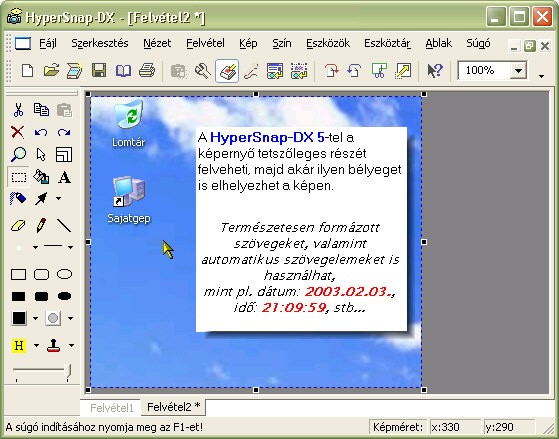Select the magnifier zoom tool
Viewport: 559px width, 439px height.
click(18, 154)
